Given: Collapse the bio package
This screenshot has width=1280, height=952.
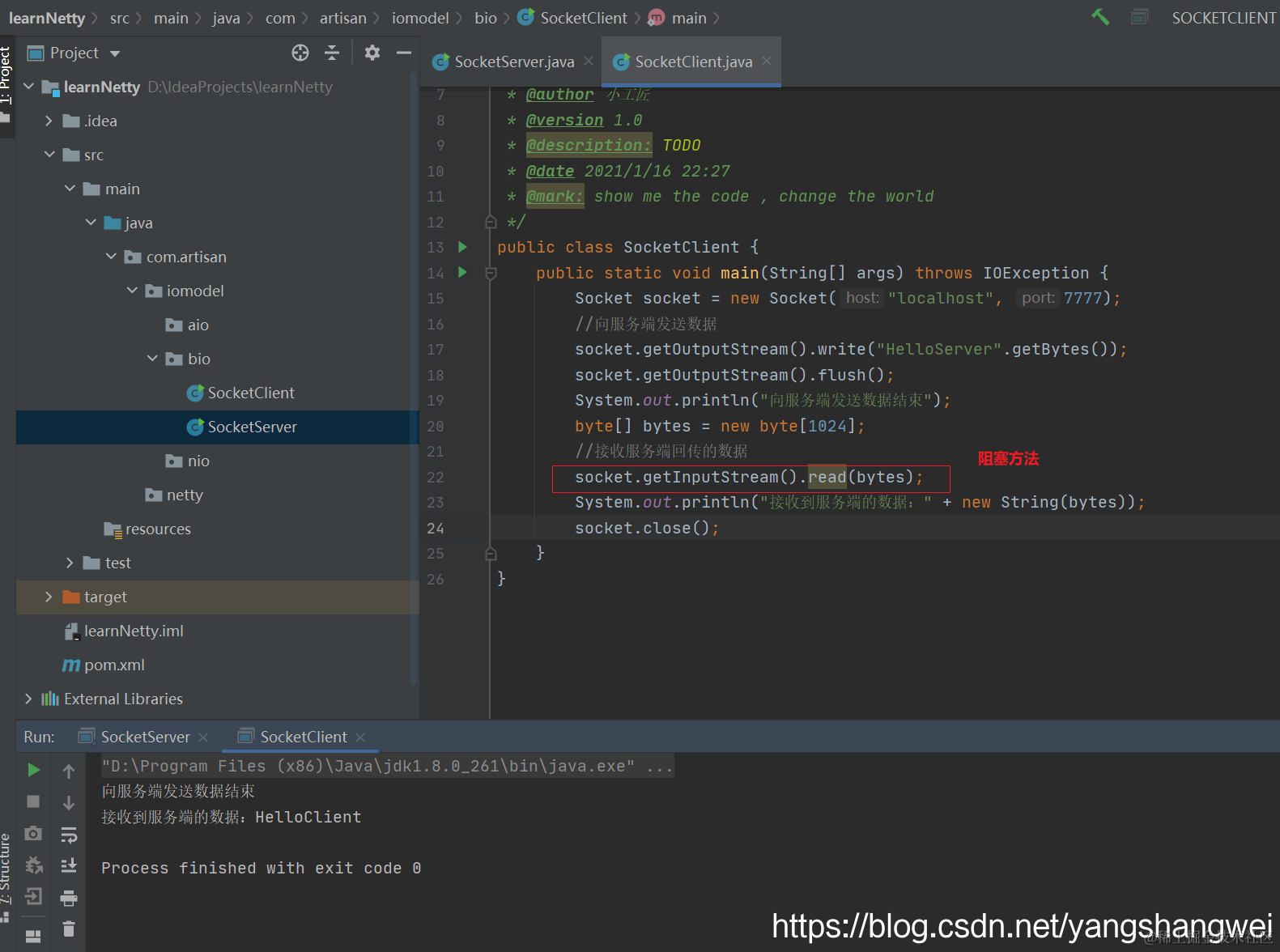Looking at the screenshot, I should (152, 358).
